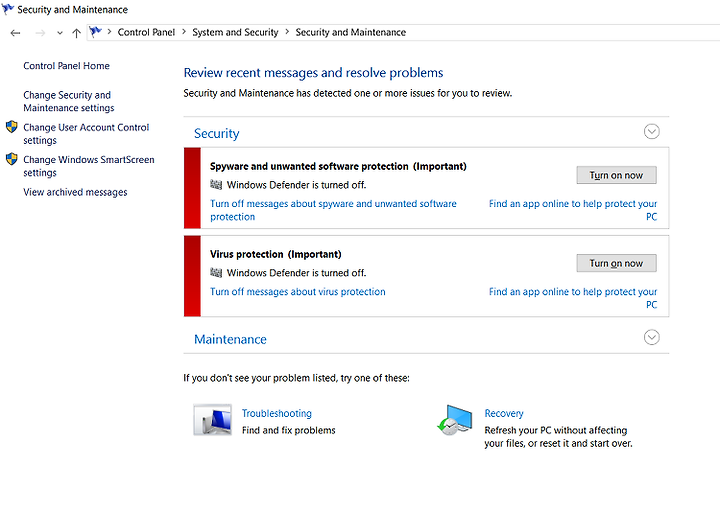Open the Recovery link
The image size is (720, 510).
[x=504, y=413]
